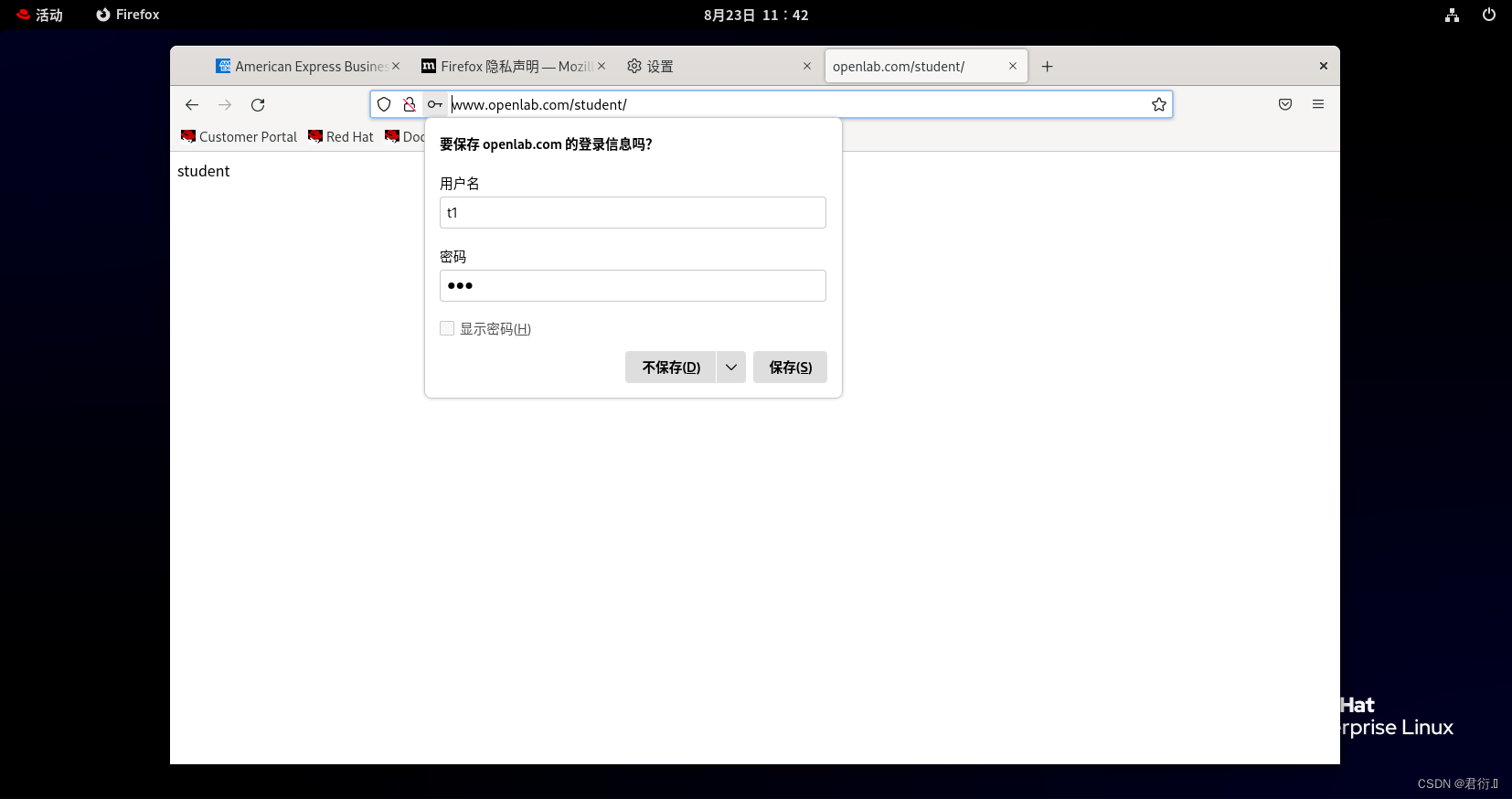Image resolution: width=1512 pixels, height=799 pixels.
Task: Click the key icon for saved logins
Action: tap(435, 104)
